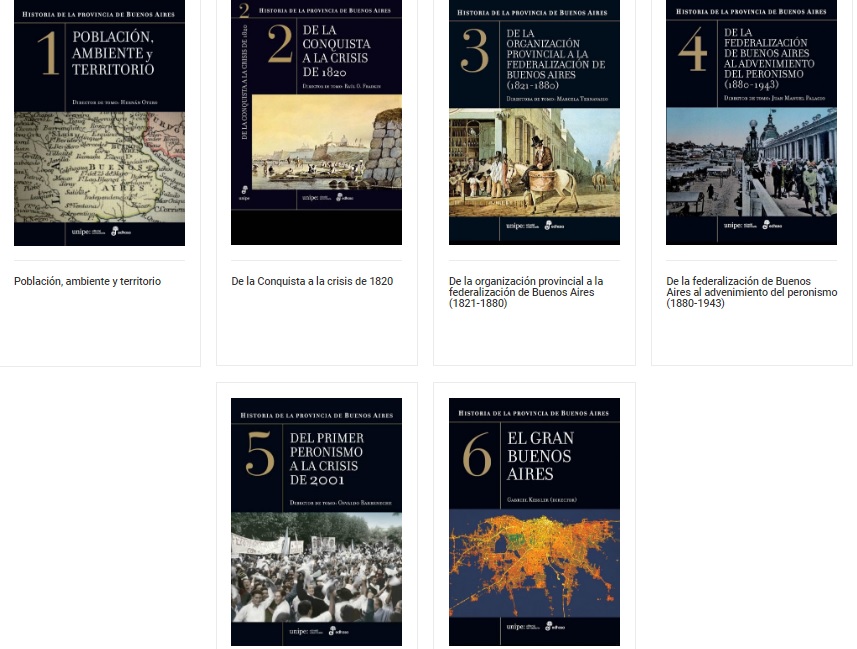Click the title 'De la Conquista a la crisis de 1820'
The width and height of the screenshot is (857, 649).
click(312, 282)
